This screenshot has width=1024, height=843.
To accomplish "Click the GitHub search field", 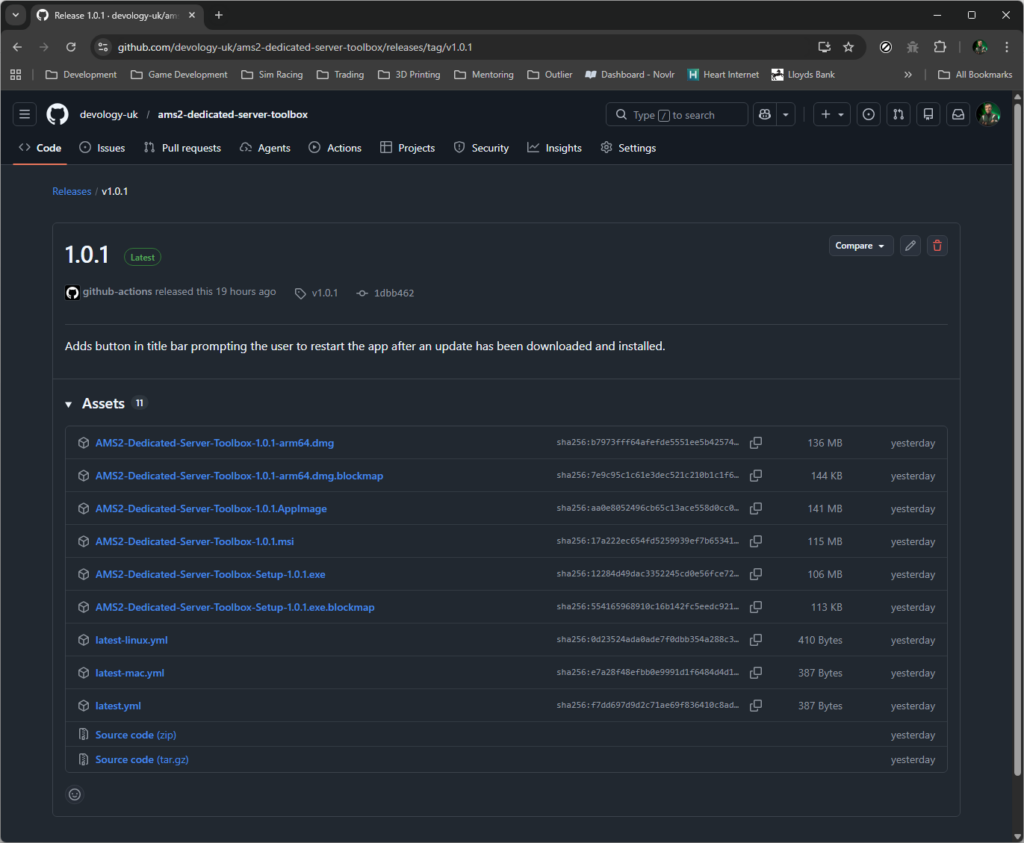I will (x=676, y=115).
